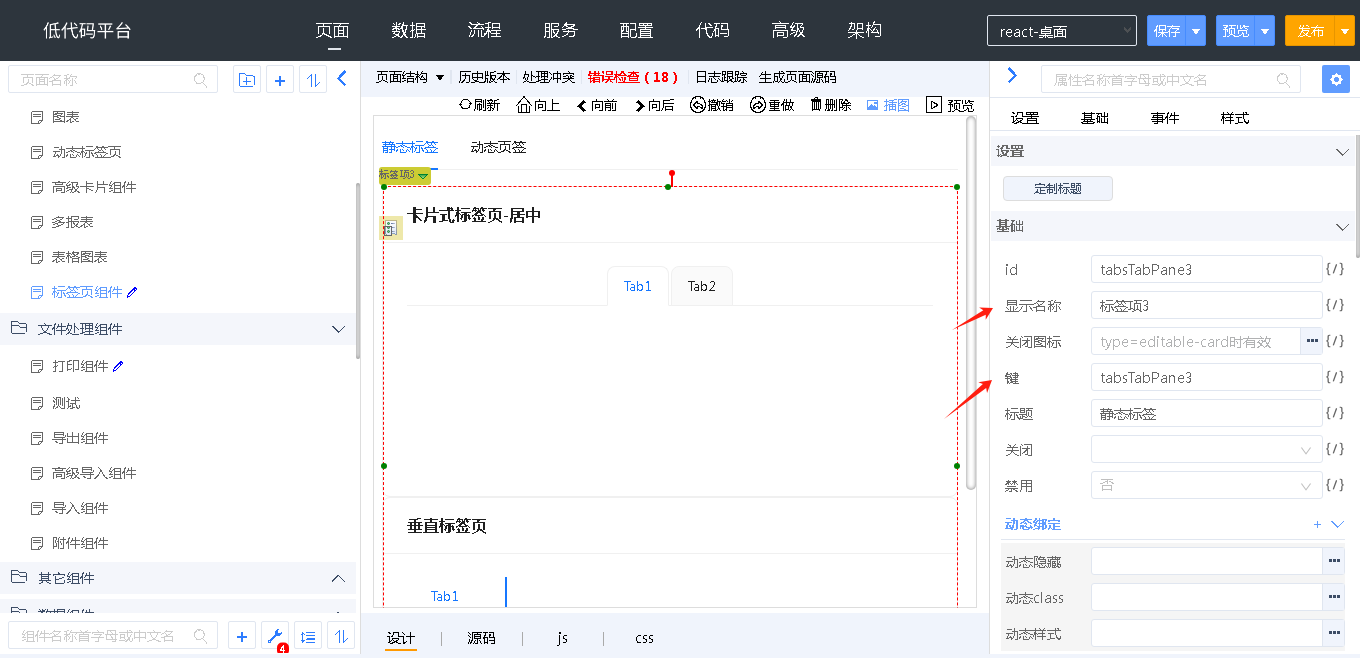Collapse the 基础 section in properties
Image resolution: width=1360 pixels, height=658 pixels.
tap(1342, 227)
